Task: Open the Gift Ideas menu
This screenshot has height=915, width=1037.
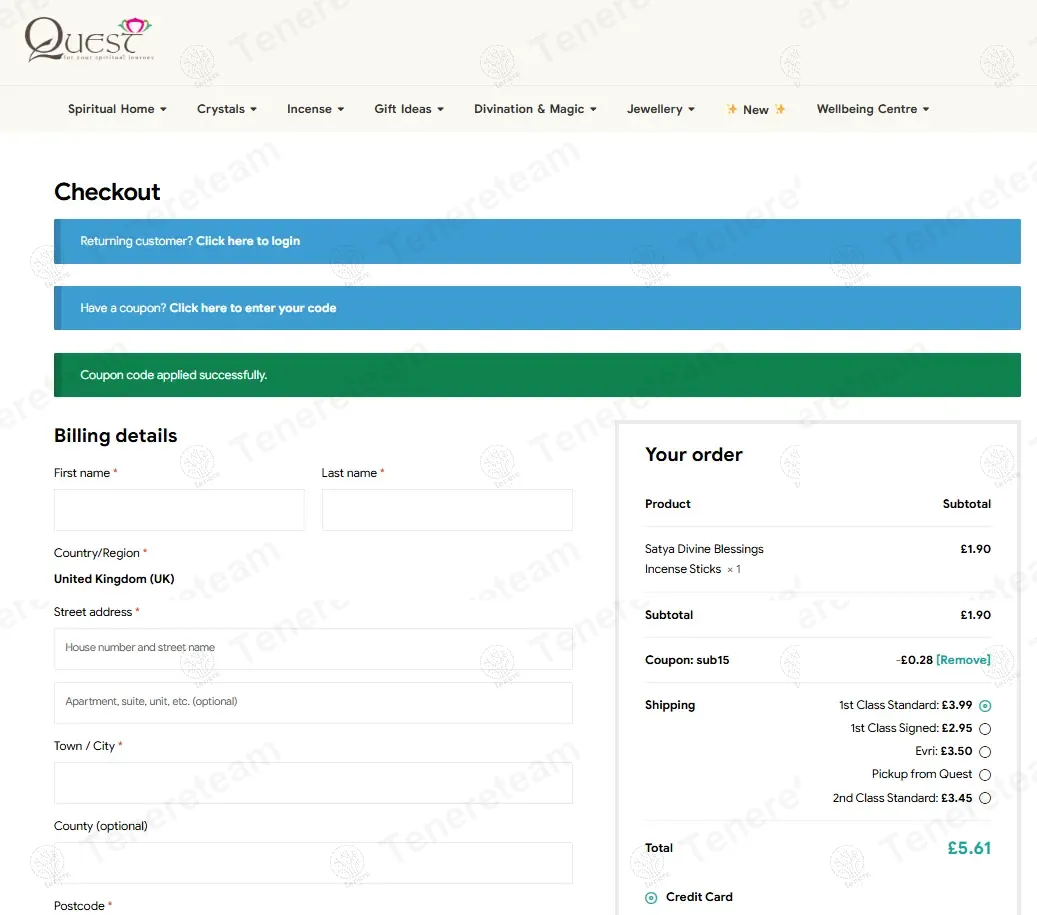Action: (409, 109)
